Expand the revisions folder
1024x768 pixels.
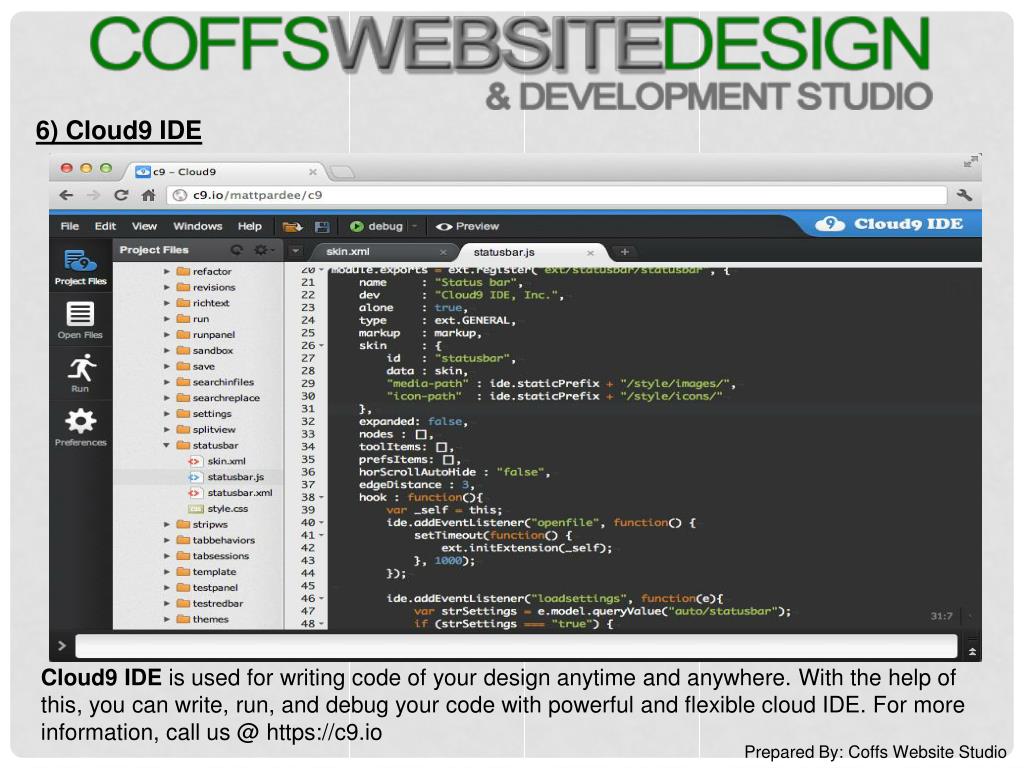click(x=167, y=287)
